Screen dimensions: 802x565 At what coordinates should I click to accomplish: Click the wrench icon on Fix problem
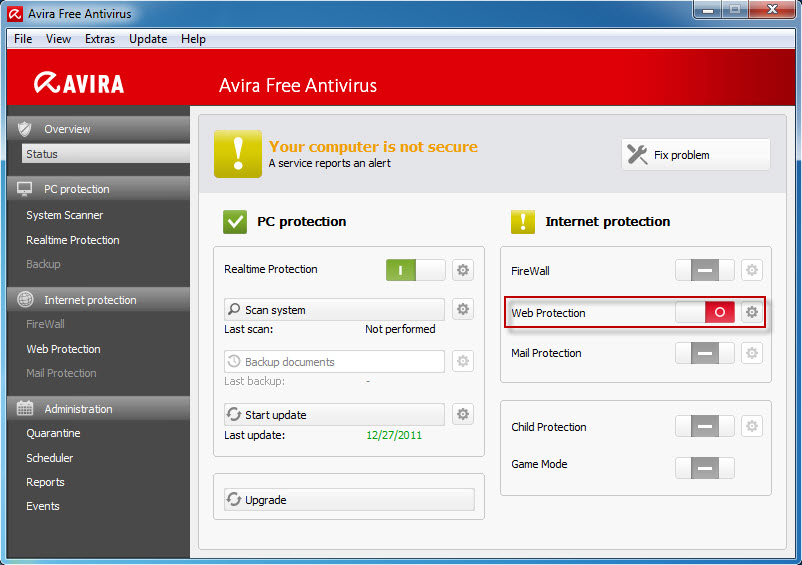(637, 154)
